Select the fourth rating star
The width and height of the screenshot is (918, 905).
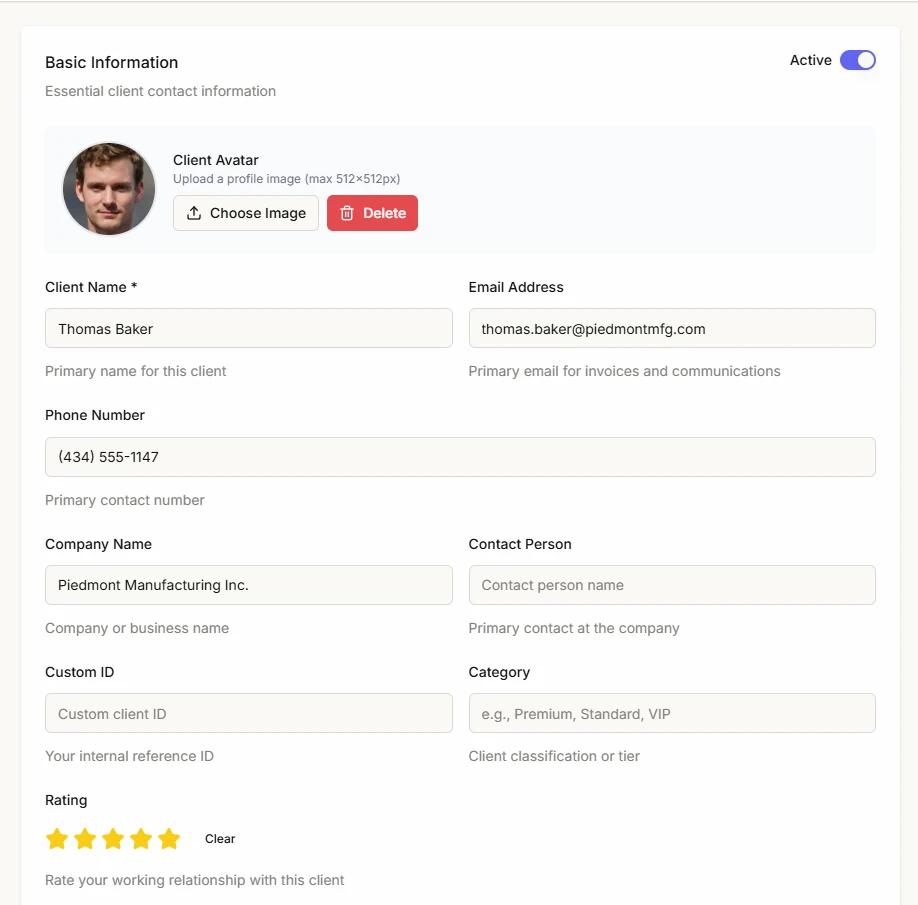[141, 838]
